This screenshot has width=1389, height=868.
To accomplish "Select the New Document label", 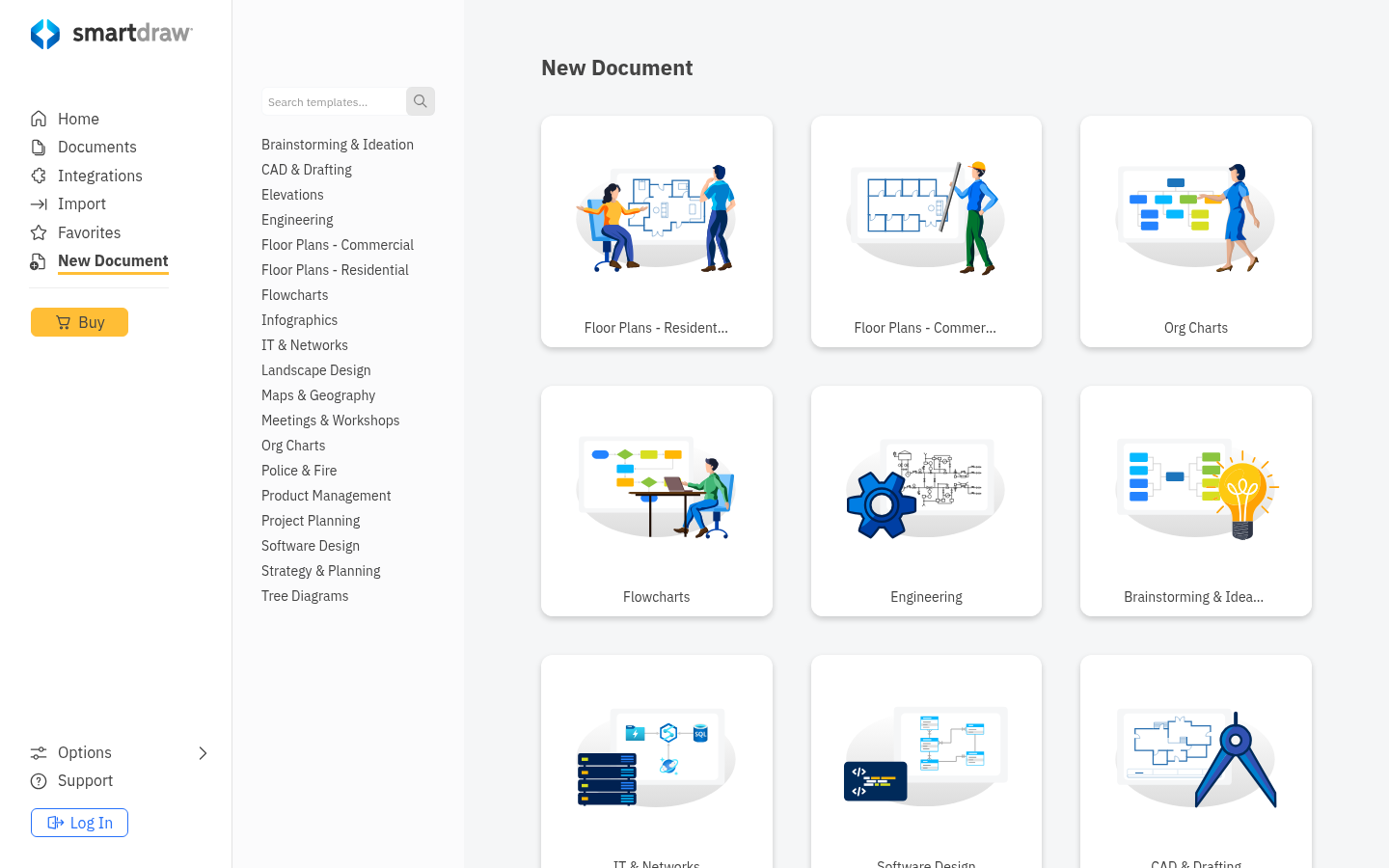I will click(x=113, y=261).
